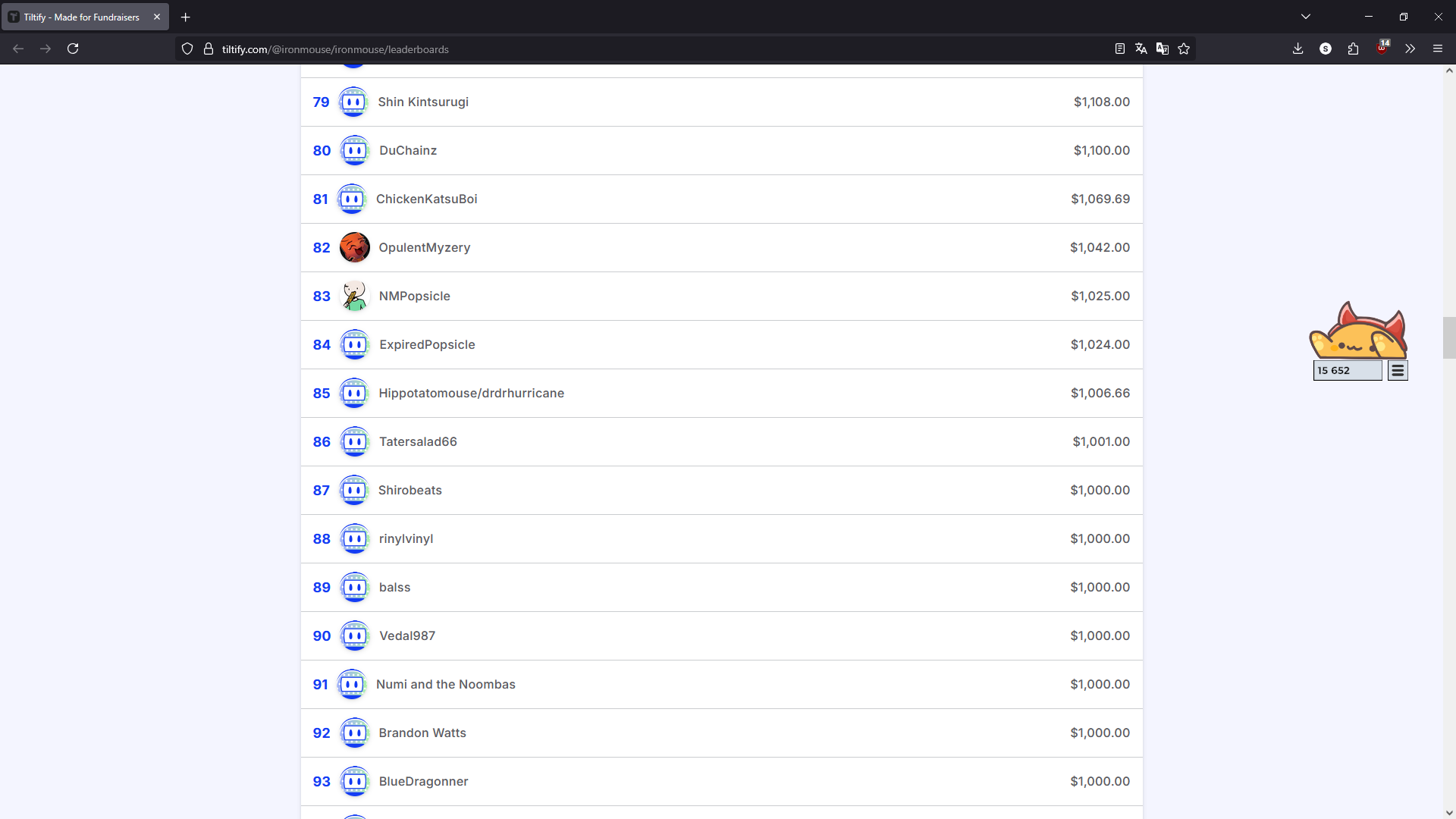The width and height of the screenshot is (1456, 819).
Task: Click the Vedal987 name
Action: pos(407,635)
